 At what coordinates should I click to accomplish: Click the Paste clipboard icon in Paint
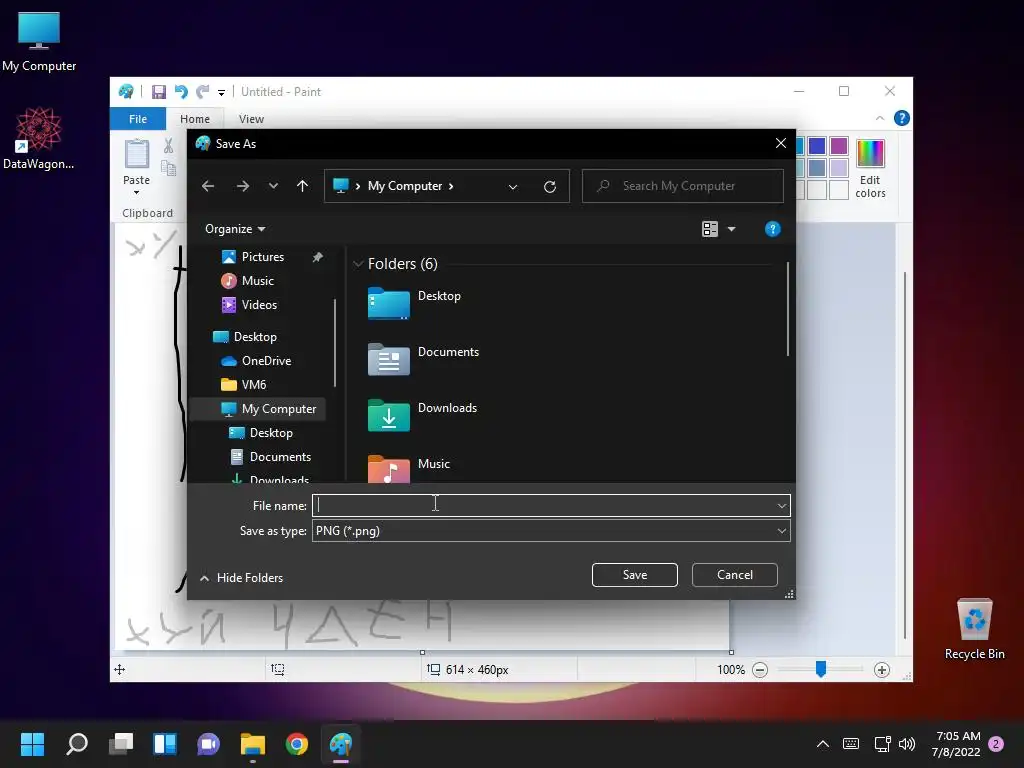click(136, 154)
